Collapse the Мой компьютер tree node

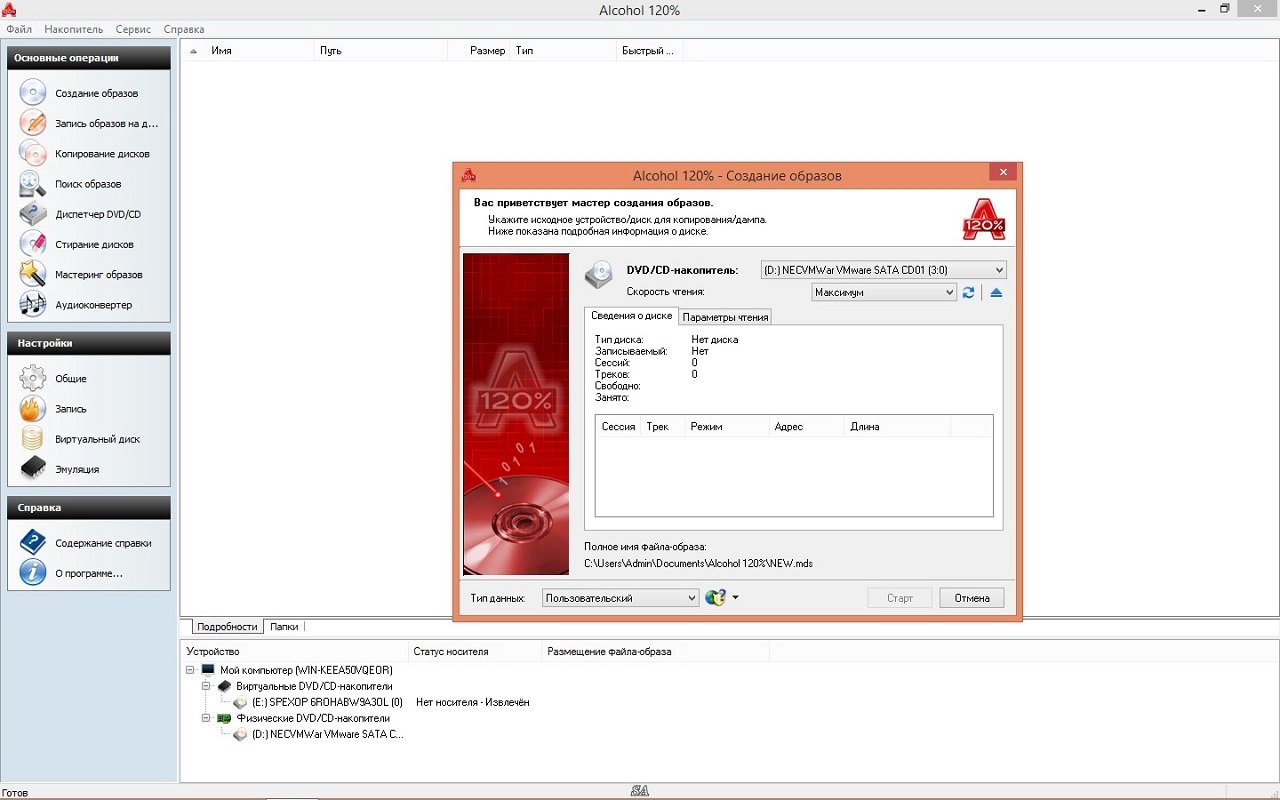(x=192, y=670)
